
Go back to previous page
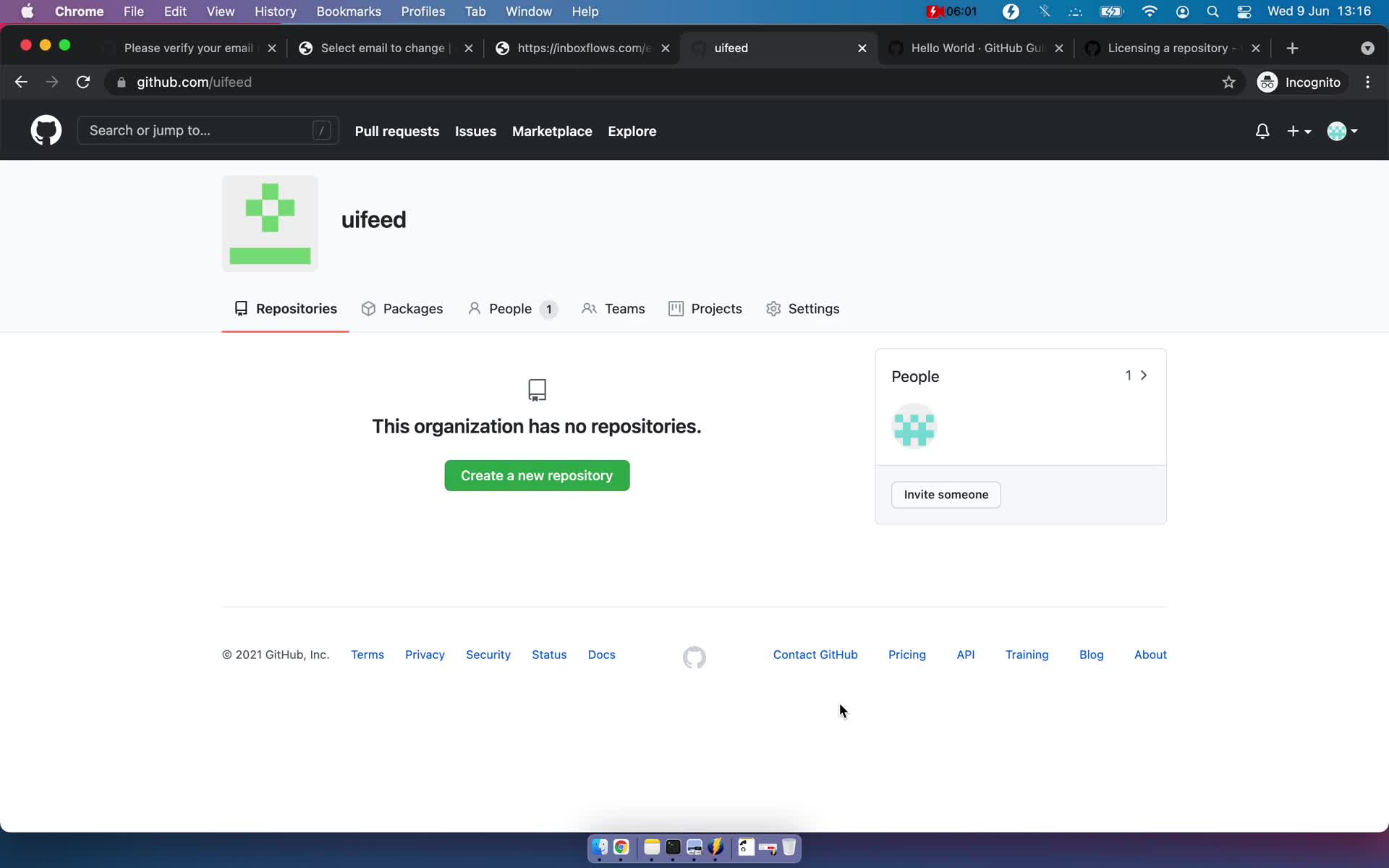(21, 82)
